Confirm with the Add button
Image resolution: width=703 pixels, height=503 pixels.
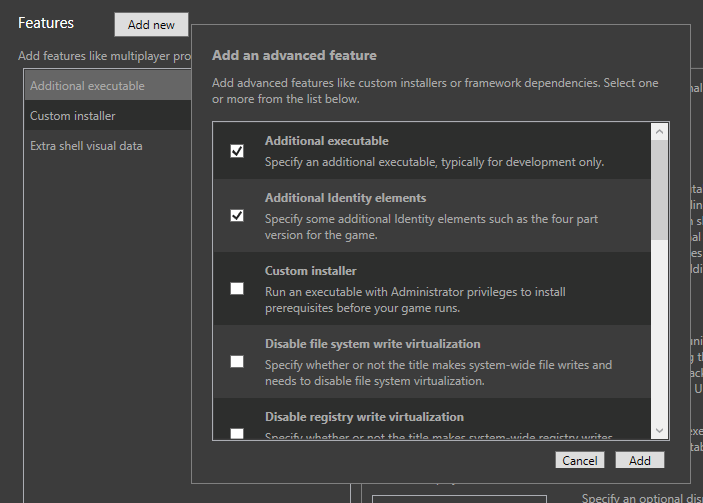640,460
